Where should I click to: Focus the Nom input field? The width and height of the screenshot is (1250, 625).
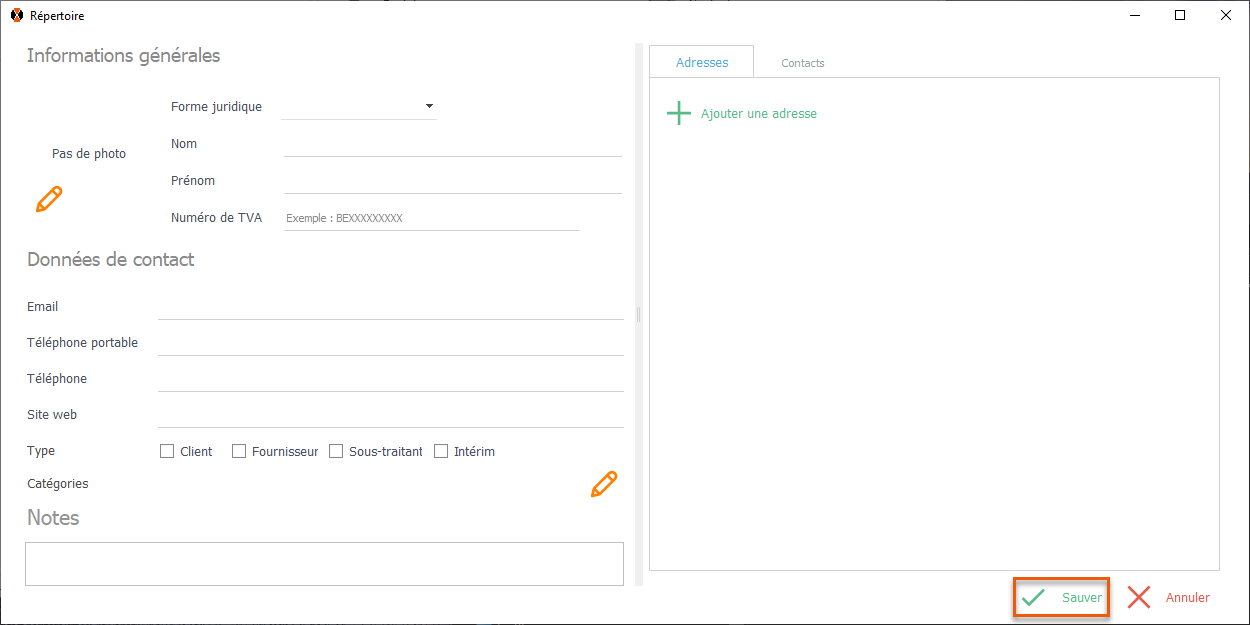click(452, 145)
